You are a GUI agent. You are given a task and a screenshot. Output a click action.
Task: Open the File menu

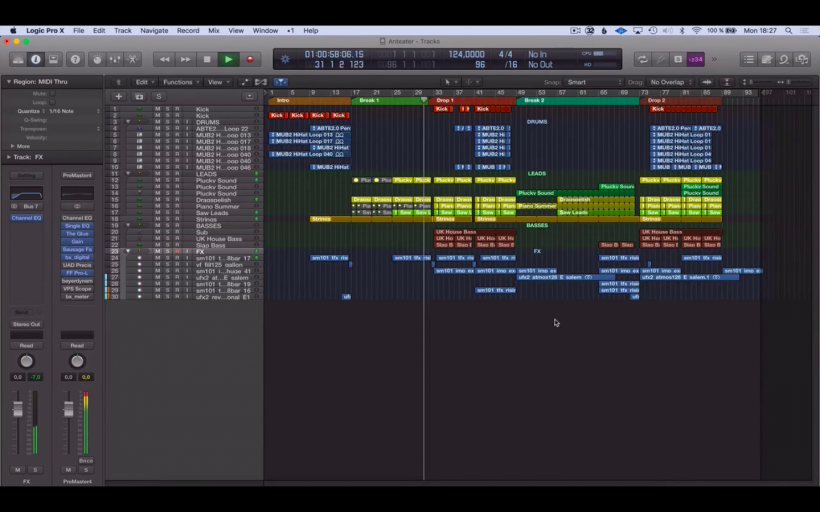click(78, 30)
